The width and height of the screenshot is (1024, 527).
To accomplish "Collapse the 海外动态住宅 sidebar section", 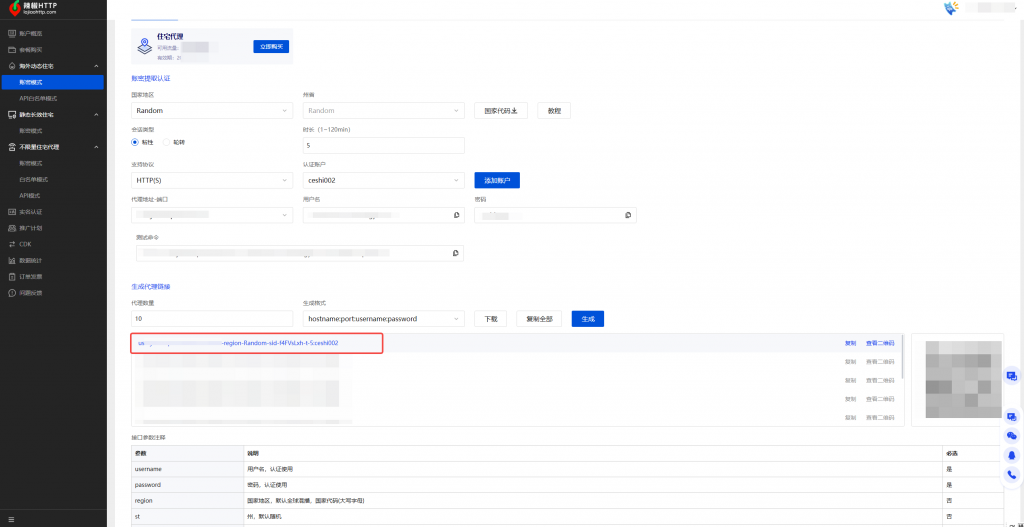I will [x=96, y=65].
